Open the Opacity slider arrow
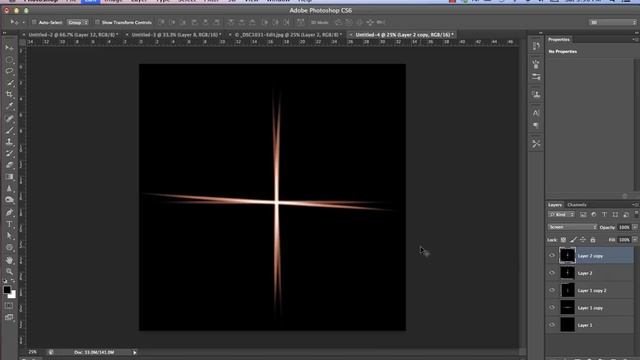 tap(635, 227)
